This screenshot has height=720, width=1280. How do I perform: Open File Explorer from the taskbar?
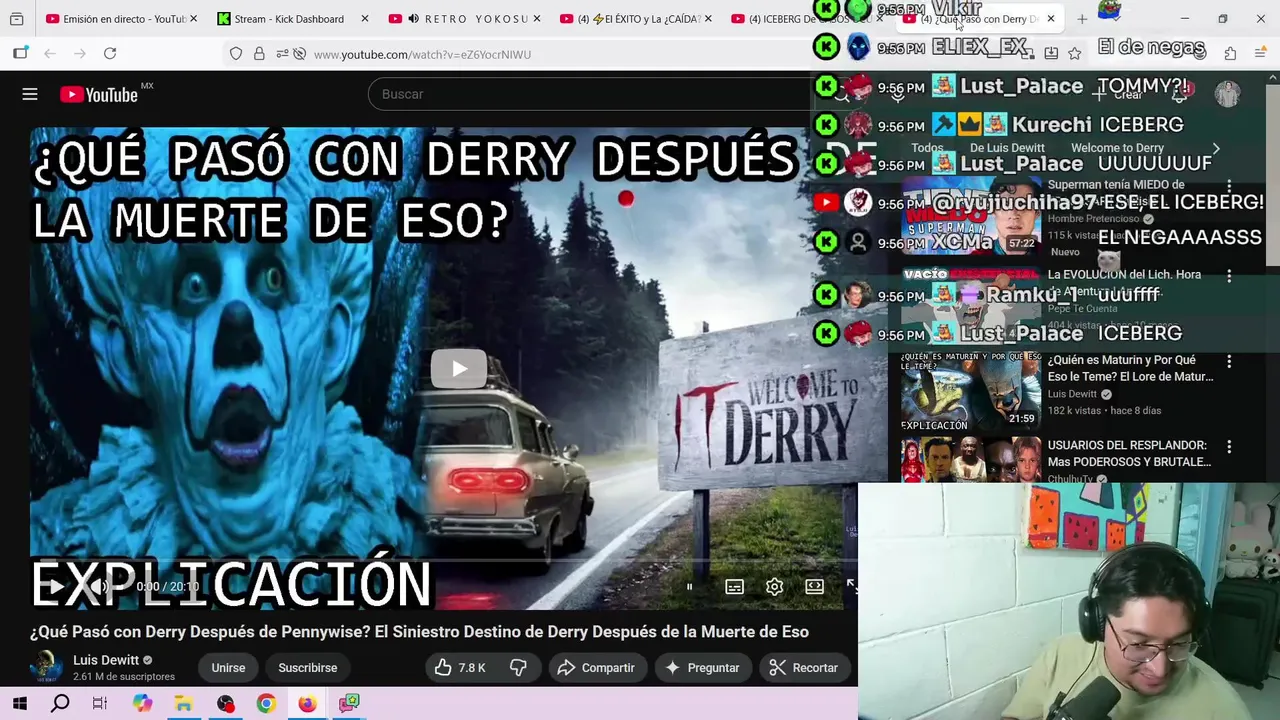click(x=183, y=704)
